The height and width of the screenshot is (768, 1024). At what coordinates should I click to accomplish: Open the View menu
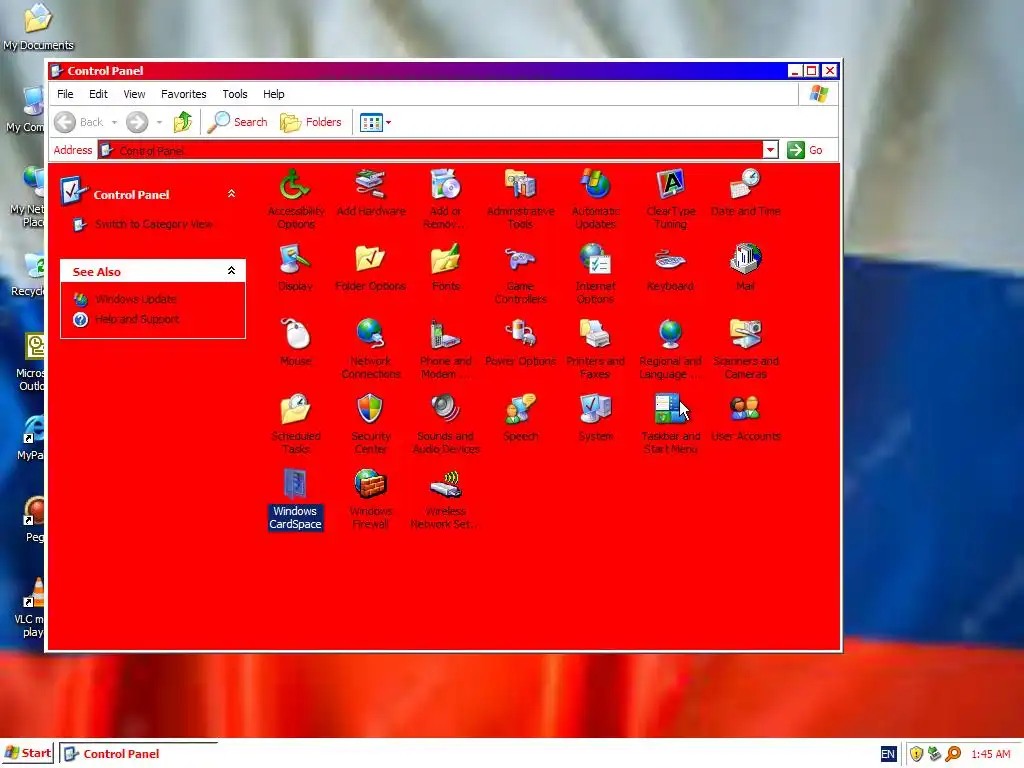134,94
